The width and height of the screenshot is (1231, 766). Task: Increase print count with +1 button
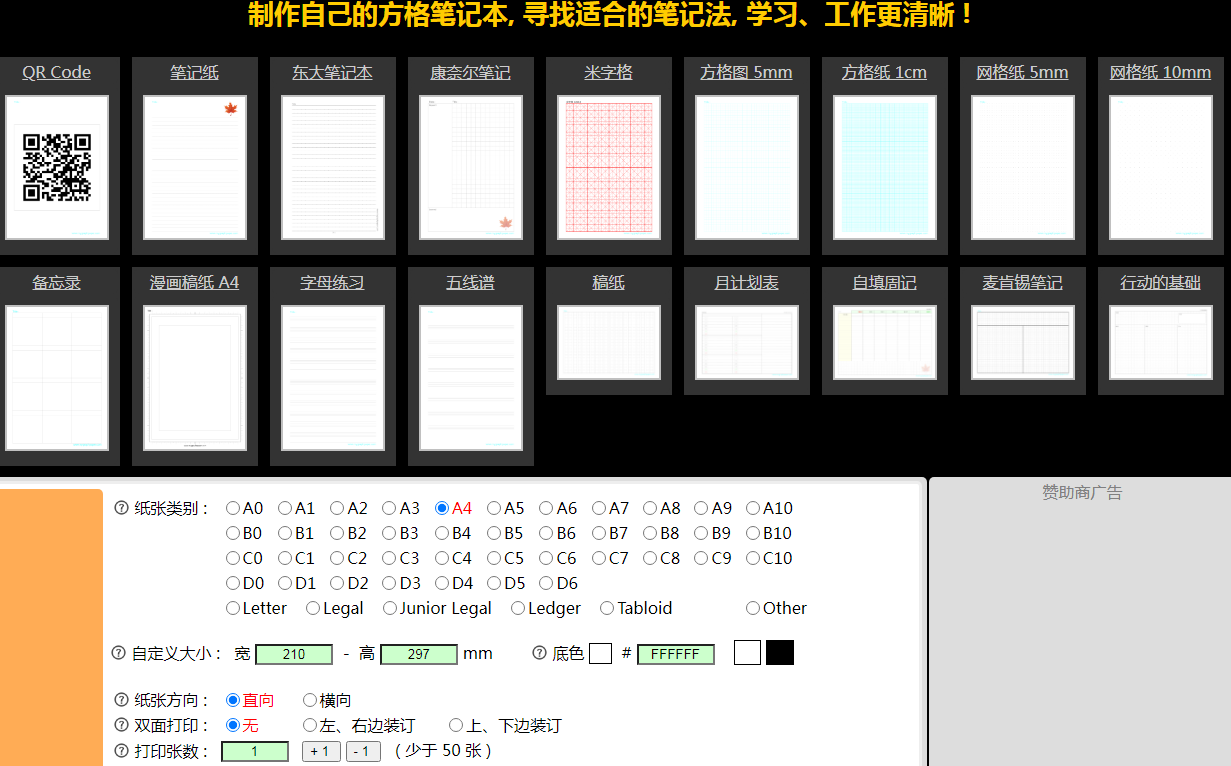[x=321, y=752]
